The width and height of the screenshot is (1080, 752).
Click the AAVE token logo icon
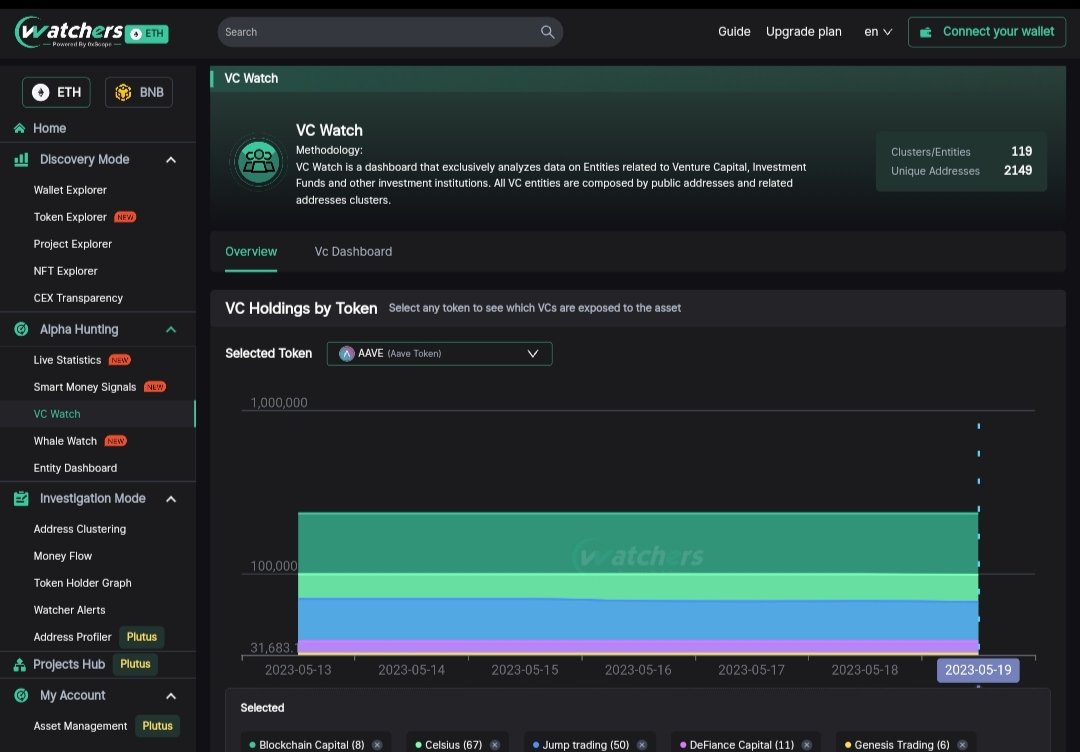tap(346, 353)
